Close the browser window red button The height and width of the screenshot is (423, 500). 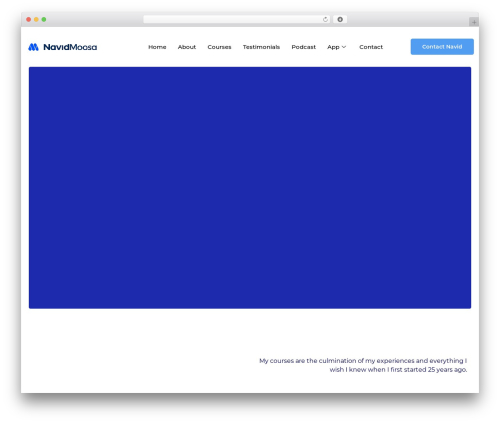(29, 19)
